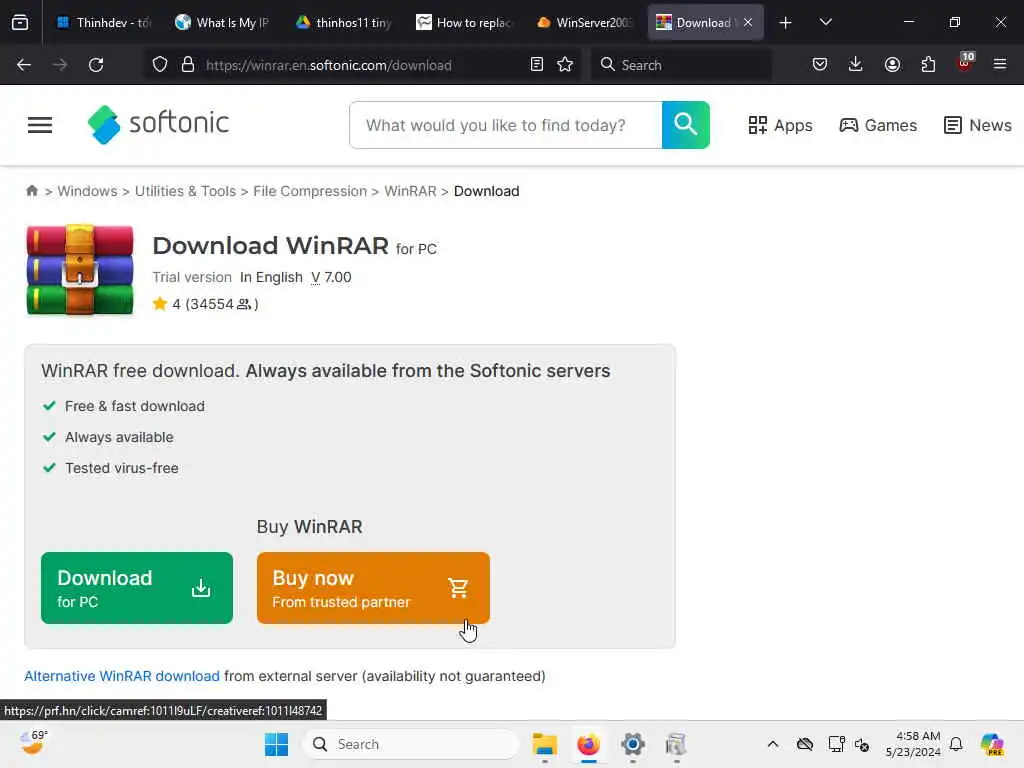Click the taskbar Search box
The height and width of the screenshot is (768, 1024).
[411, 744]
